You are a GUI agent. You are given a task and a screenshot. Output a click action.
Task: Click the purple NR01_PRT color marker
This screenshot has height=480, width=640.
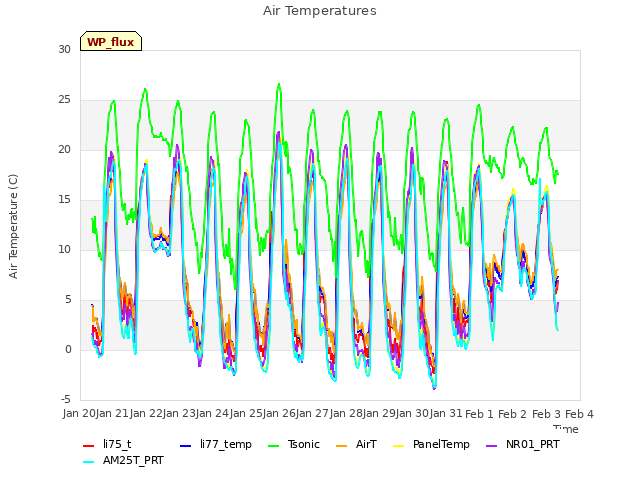[x=491, y=446]
